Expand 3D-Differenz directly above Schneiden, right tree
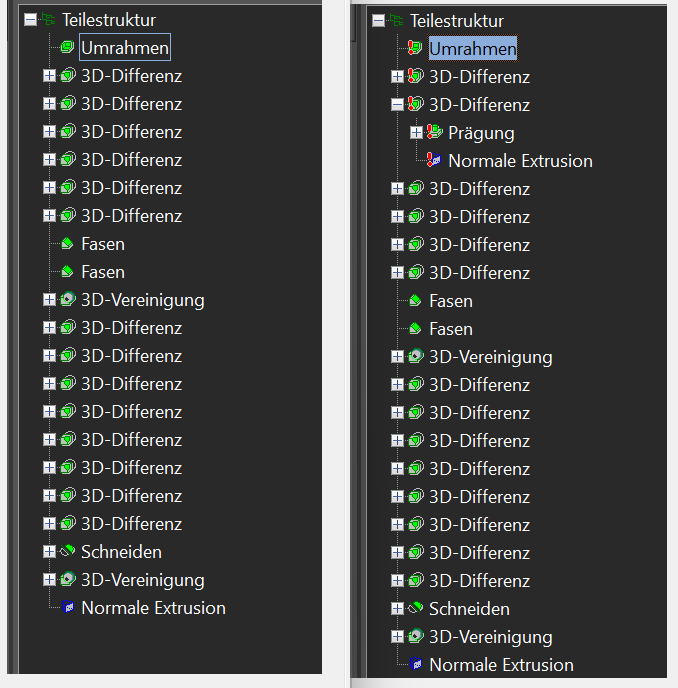Screen dimensions: 678x688 click(398, 580)
